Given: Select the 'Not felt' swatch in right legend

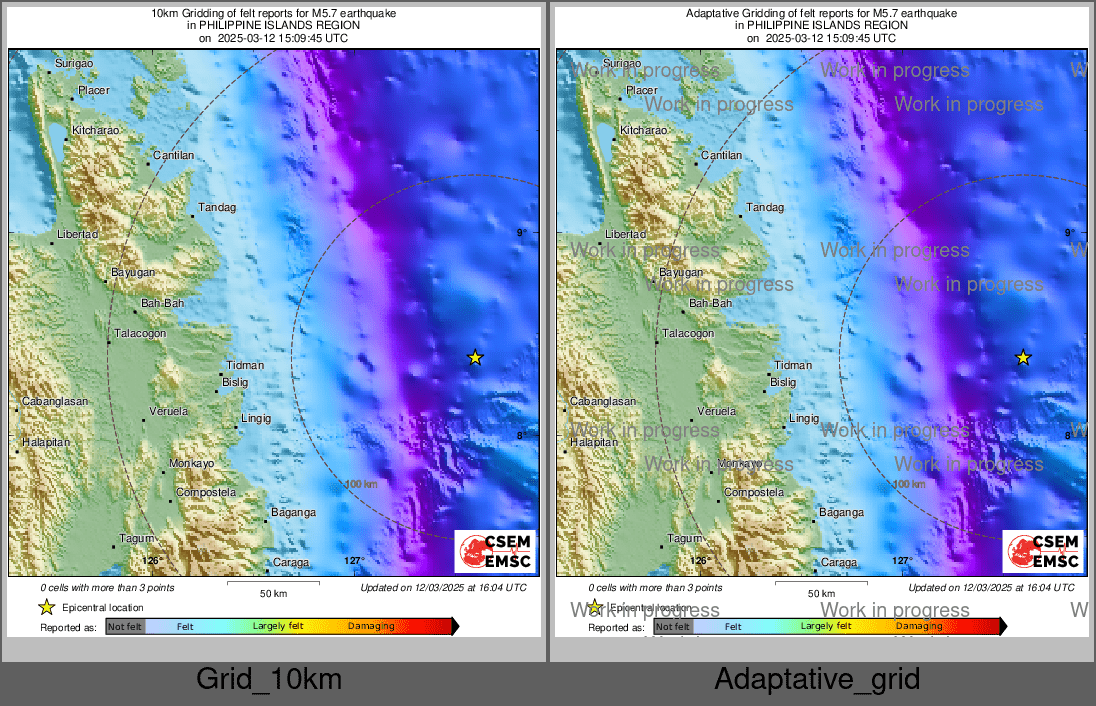Looking at the screenshot, I should 673,627.
